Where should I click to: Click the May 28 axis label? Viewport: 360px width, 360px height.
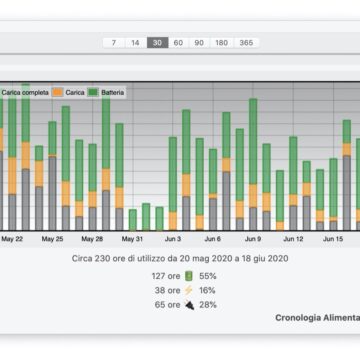[x=92, y=239]
